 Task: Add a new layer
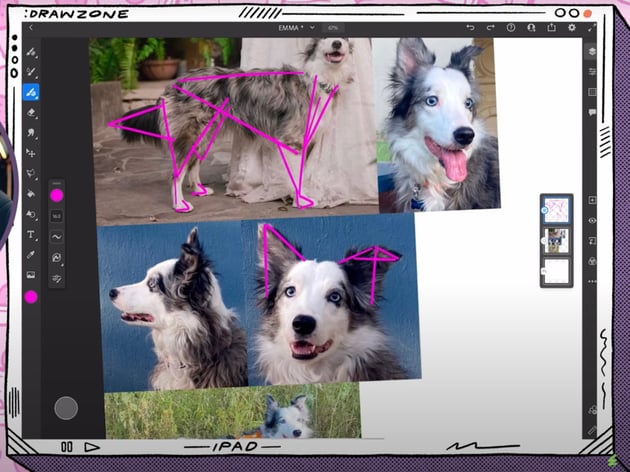click(x=592, y=200)
